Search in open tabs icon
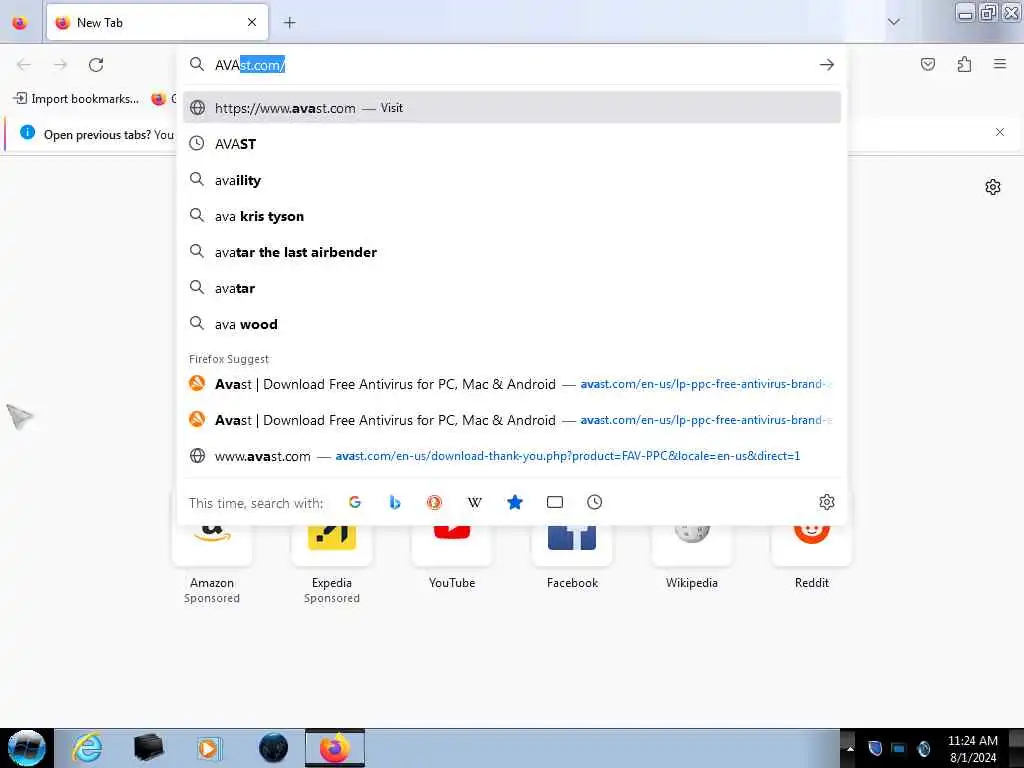 point(554,502)
